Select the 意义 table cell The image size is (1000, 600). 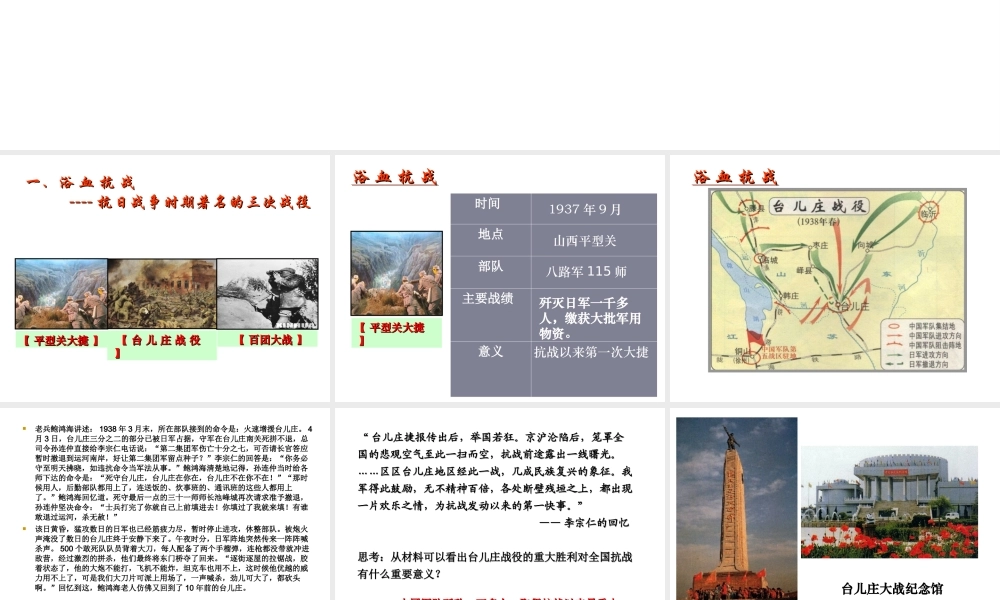pyautogui.click(x=490, y=369)
